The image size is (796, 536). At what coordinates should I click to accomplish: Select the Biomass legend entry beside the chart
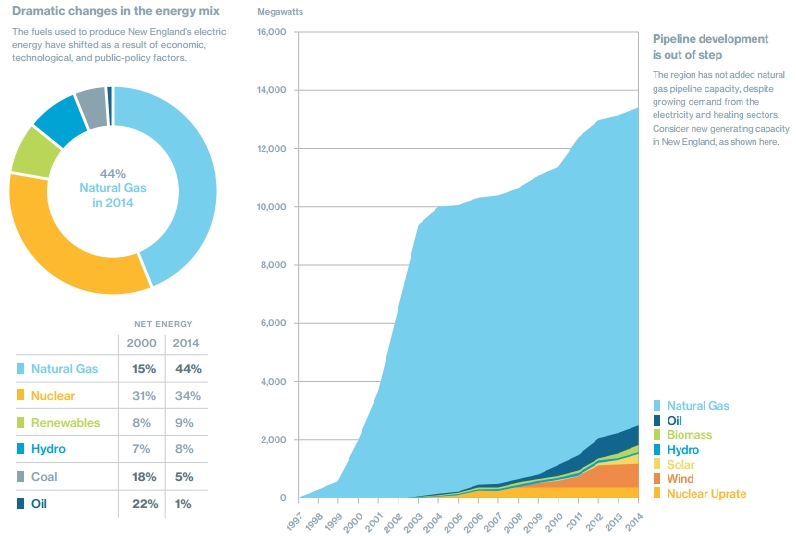[x=683, y=435]
